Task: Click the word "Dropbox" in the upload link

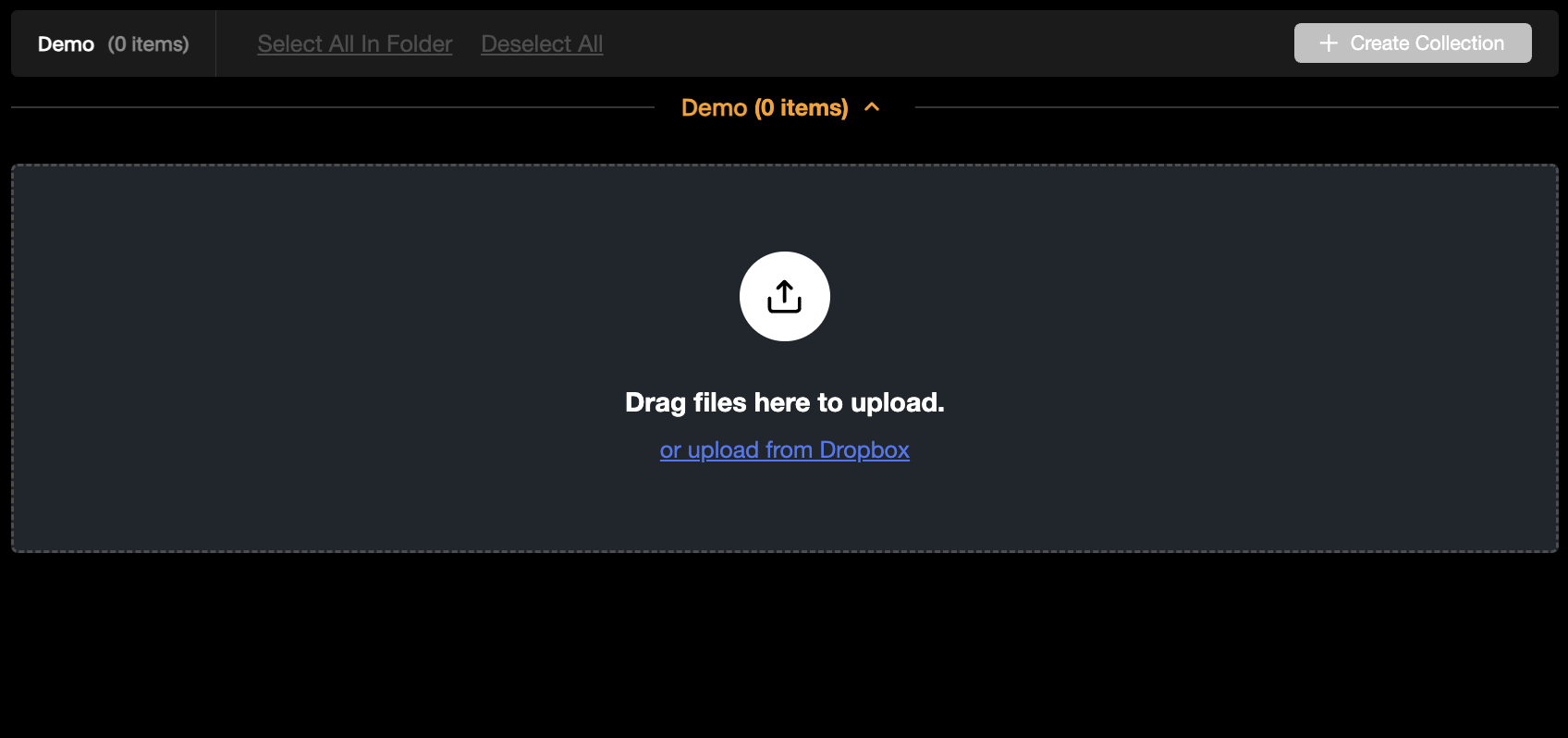Action: coord(864,449)
